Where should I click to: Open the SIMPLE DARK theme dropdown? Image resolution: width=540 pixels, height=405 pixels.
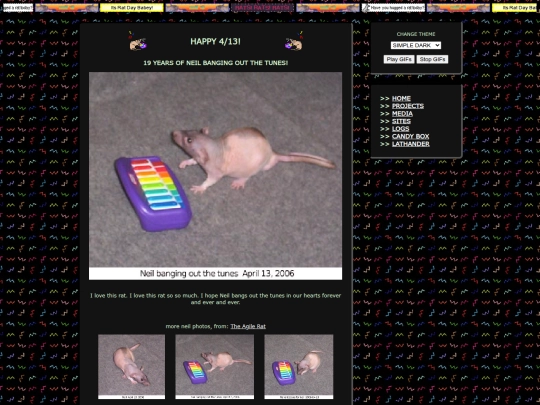416,45
